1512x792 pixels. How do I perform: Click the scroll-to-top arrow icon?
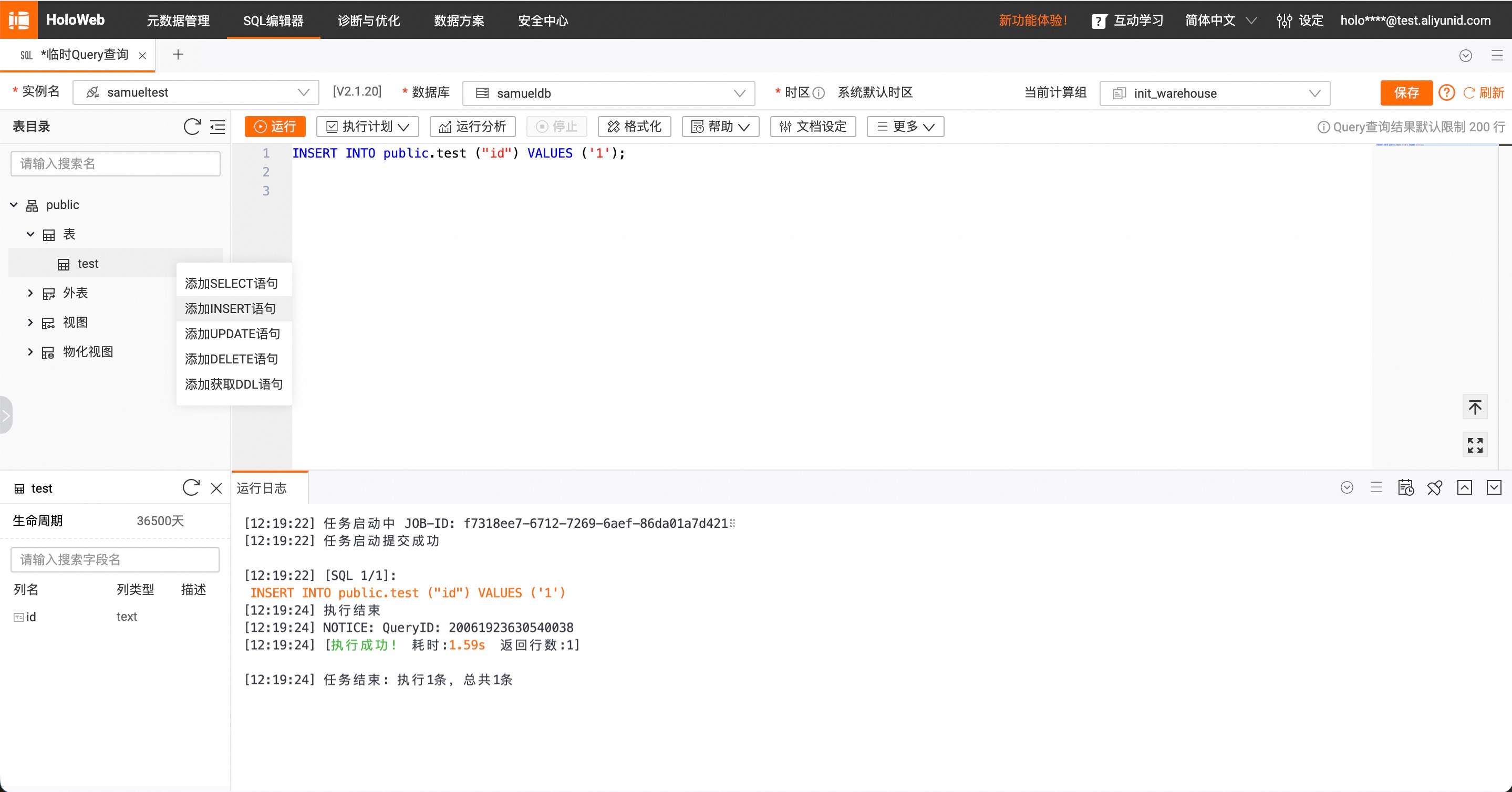point(1474,407)
